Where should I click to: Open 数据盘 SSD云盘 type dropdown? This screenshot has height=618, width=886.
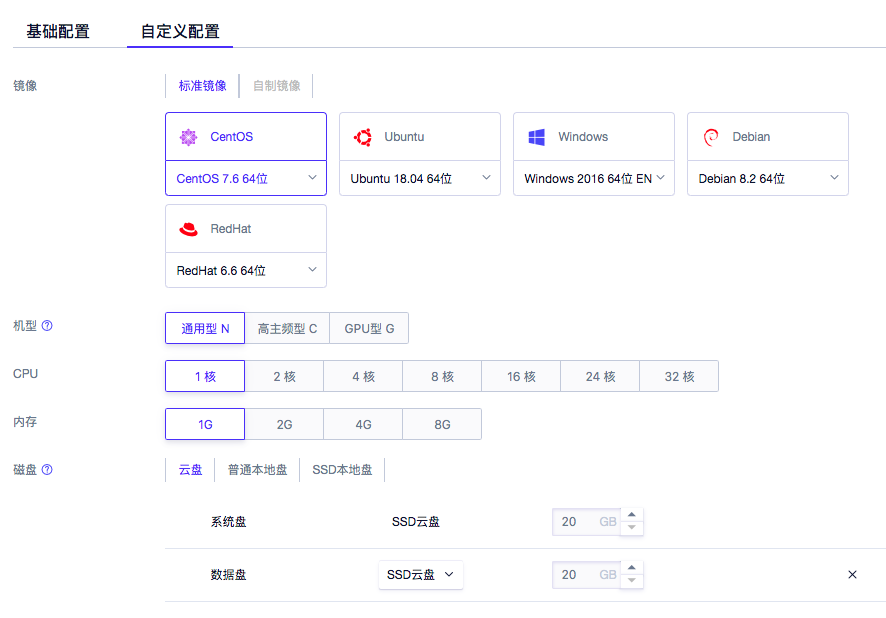[420, 575]
